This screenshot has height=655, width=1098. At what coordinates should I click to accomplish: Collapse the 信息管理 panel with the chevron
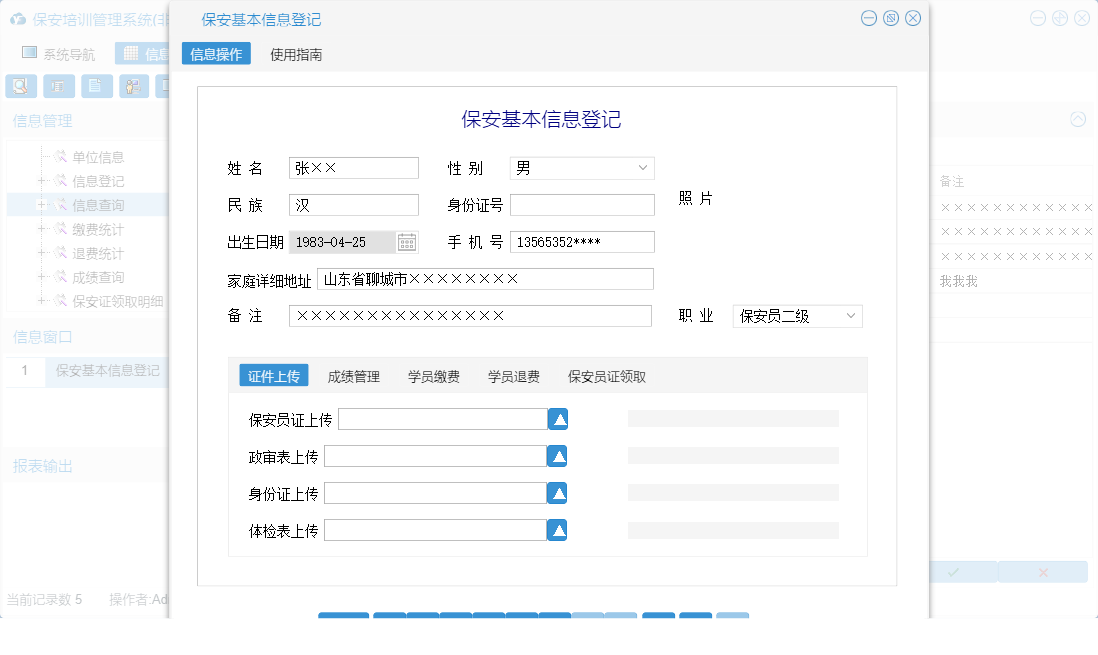(x=1077, y=119)
